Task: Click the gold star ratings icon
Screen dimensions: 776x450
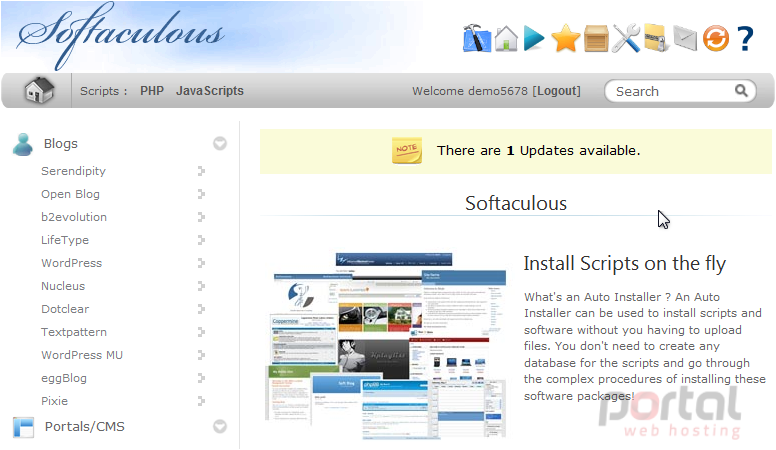Action: pyautogui.click(x=565, y=39)
